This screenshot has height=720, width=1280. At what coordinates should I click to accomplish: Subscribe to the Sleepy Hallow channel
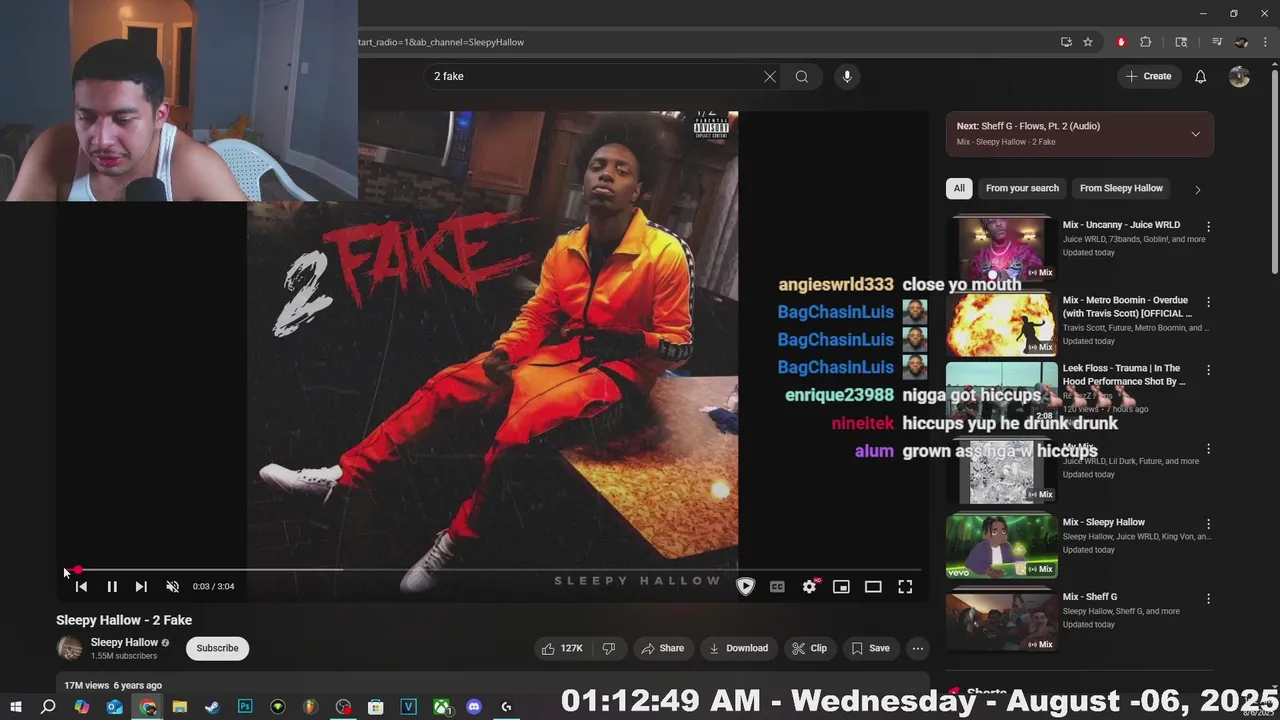(x=217, y=648)
